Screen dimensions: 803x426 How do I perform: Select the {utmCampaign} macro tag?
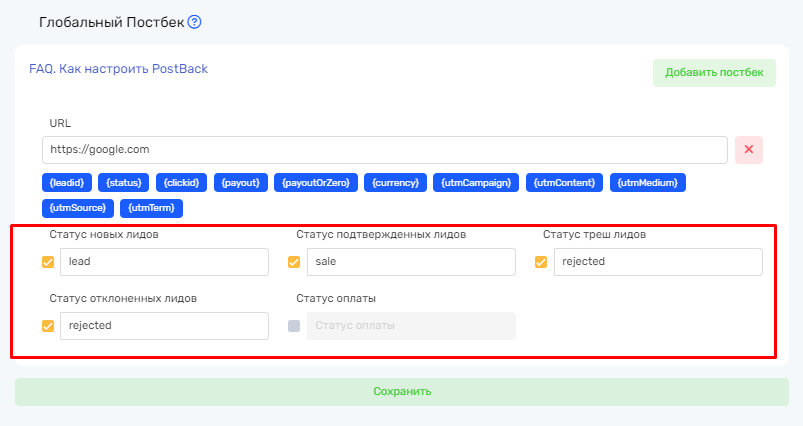coord(477,183)
